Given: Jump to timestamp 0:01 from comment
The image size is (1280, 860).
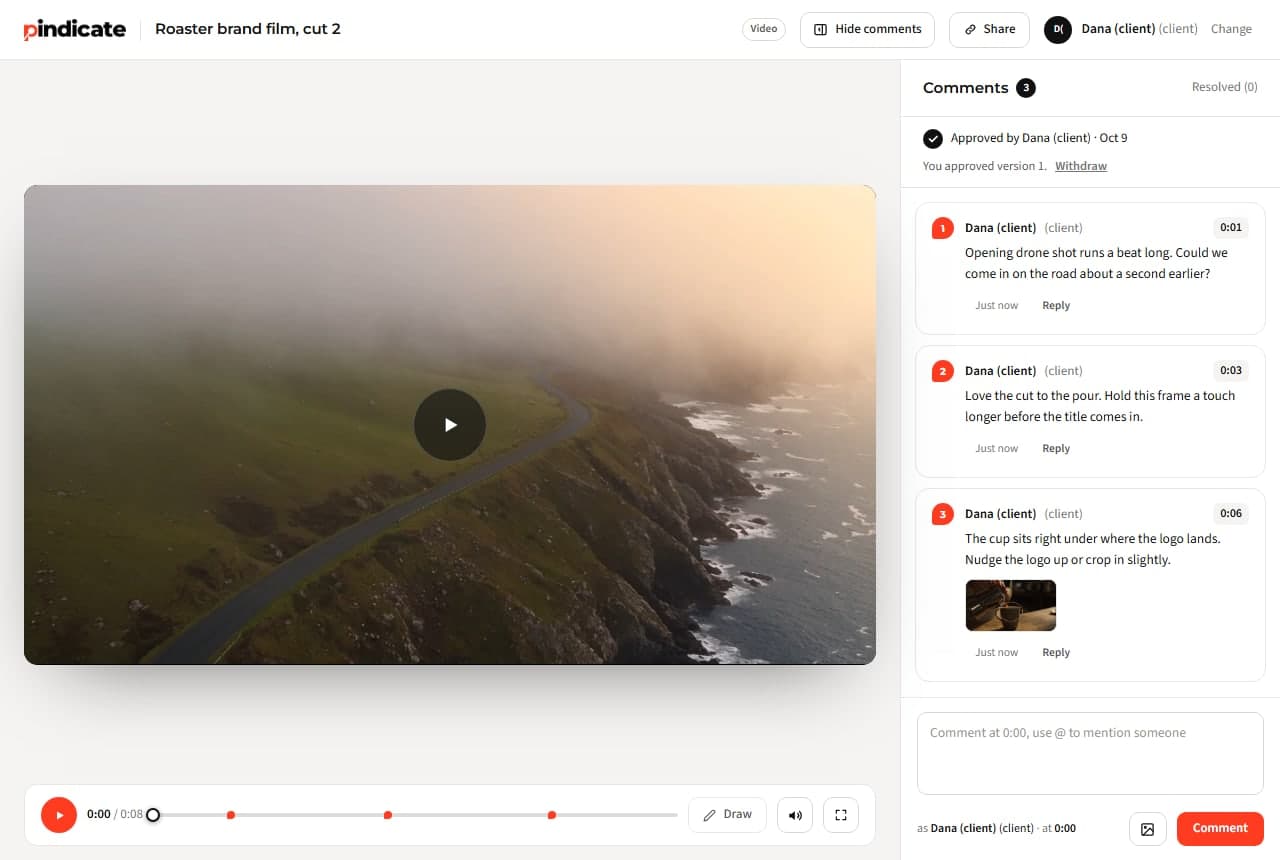Looking at the screenshot, I should pyautogui.click(x=1231, y=228).
